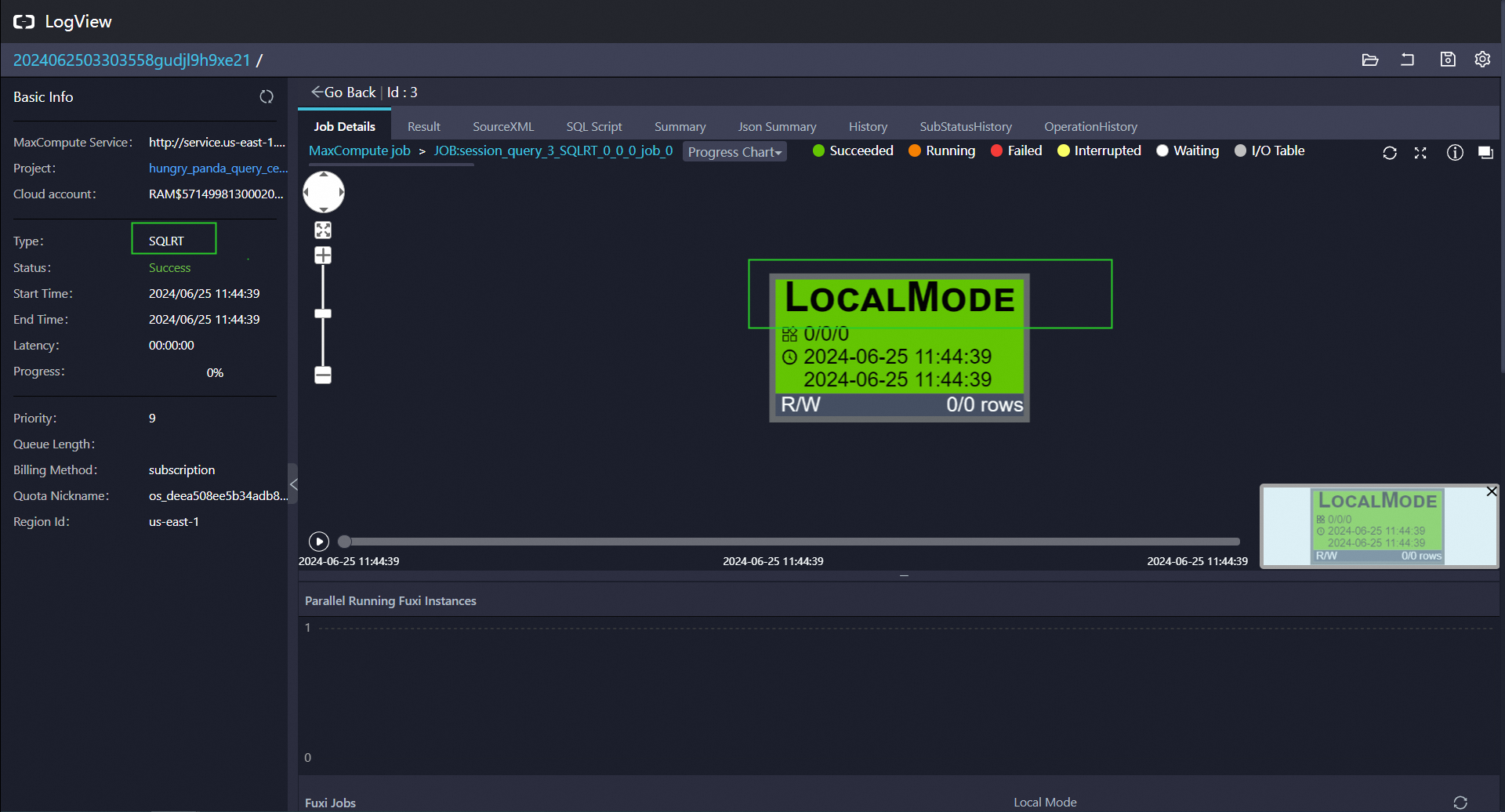Screen dimensions: 1505x812
Task: Switch to the Result tab
Action: pos(424,126)
